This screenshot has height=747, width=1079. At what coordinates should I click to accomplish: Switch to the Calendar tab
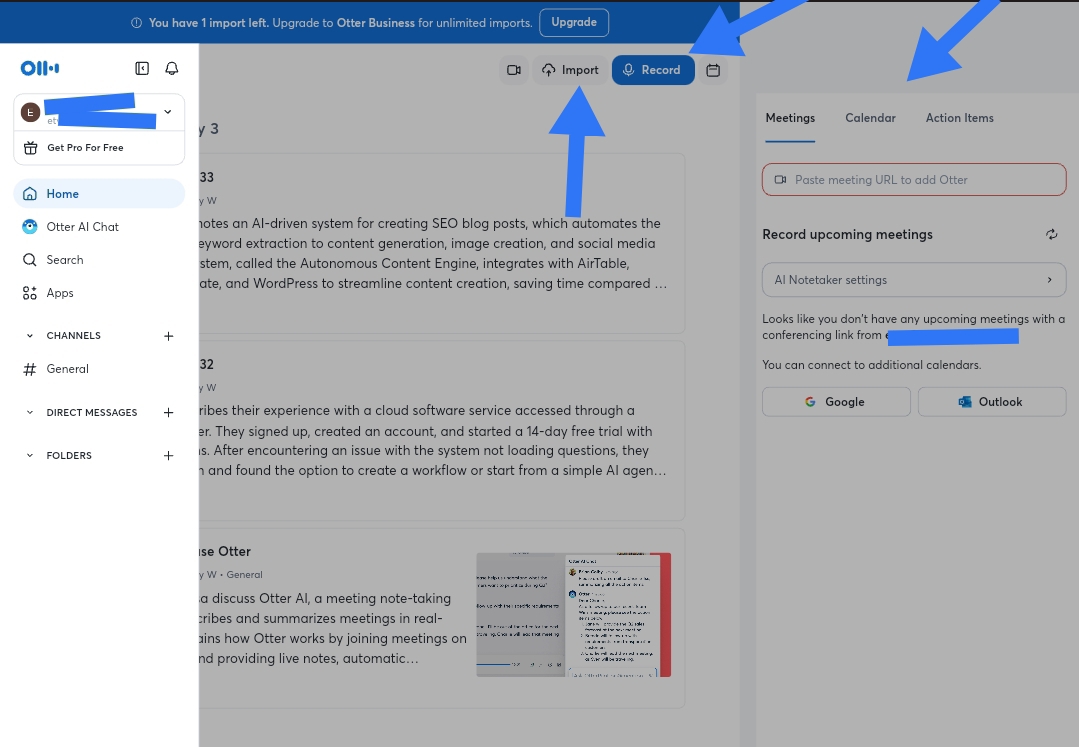pos(870,118)
